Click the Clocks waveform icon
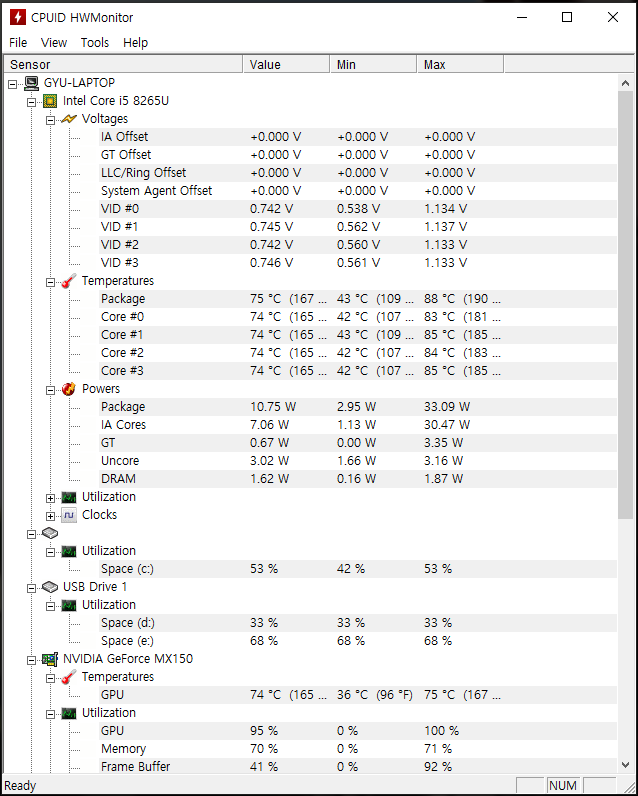The image size is (638, 796). tap(69, 515)
